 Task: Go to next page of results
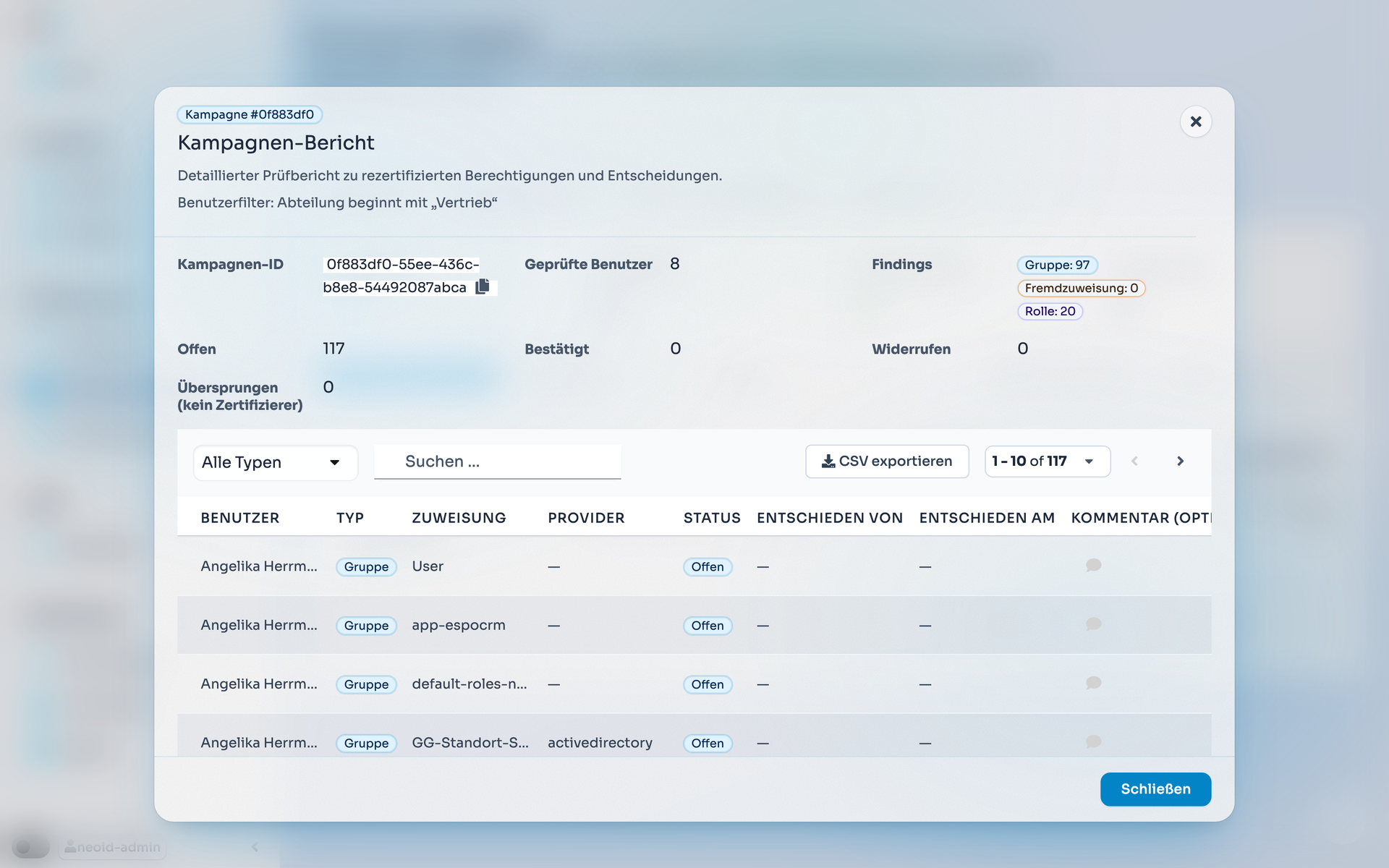coord(1180,461)
